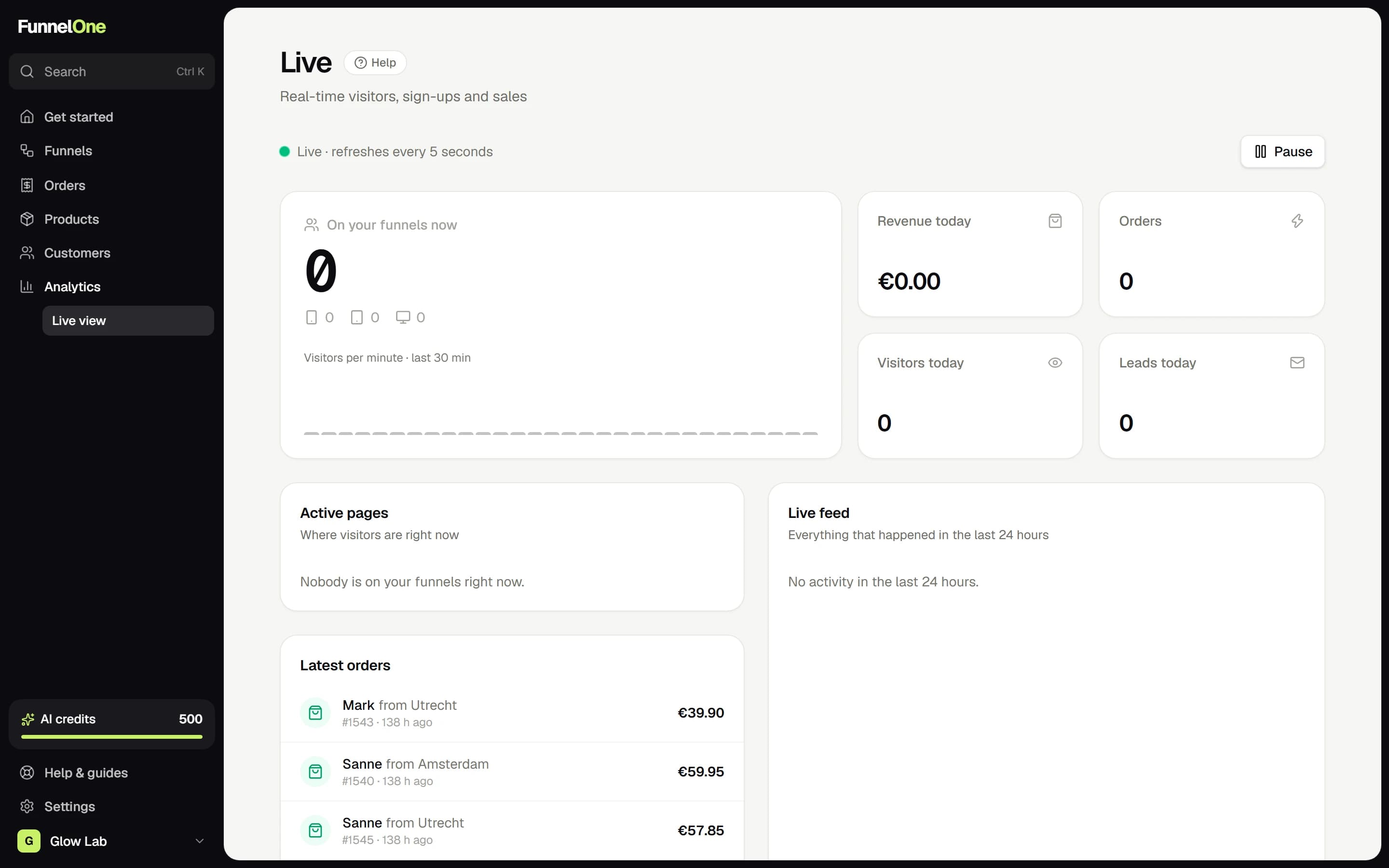
Task: Click the Analytics bar chart icon
Action: [x=27, y=286]
